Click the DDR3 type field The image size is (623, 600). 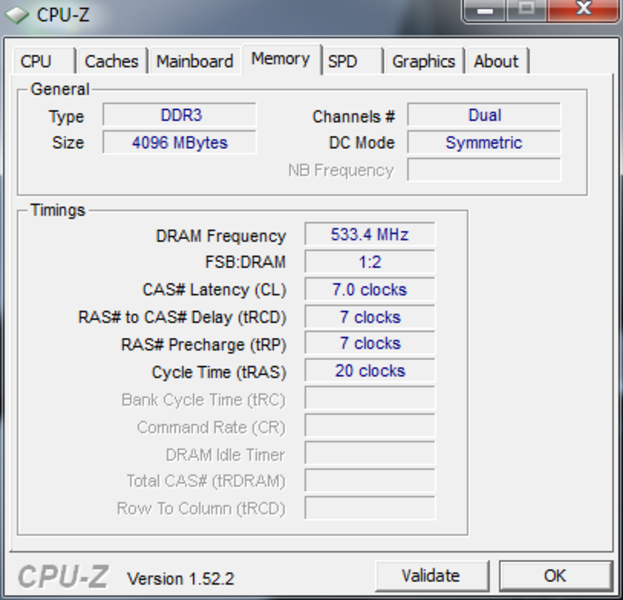pos(180,115)
